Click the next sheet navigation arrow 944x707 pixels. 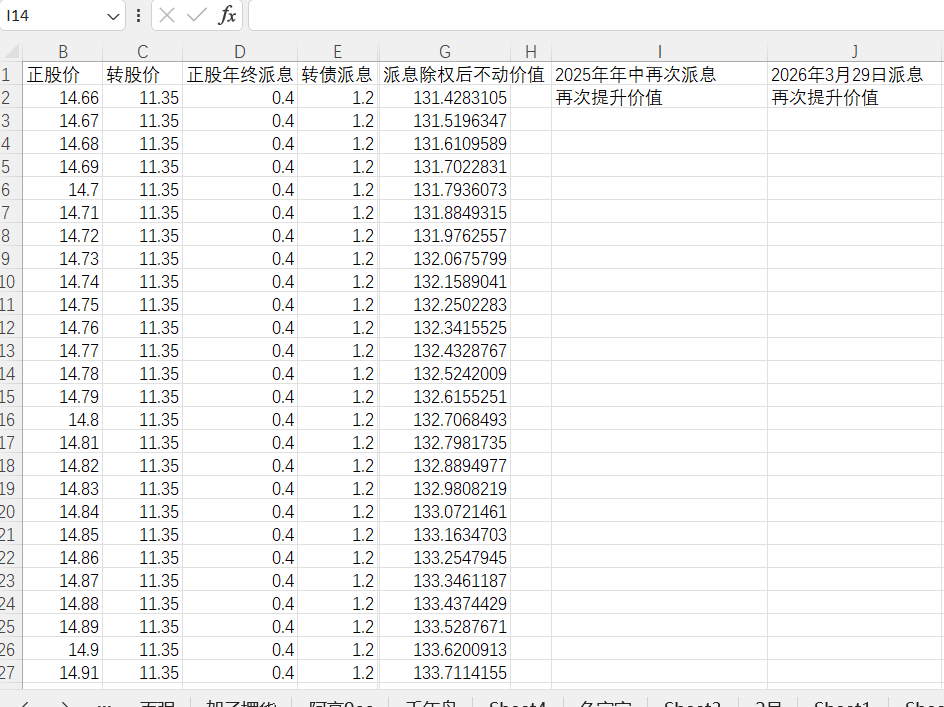point(65,704)
